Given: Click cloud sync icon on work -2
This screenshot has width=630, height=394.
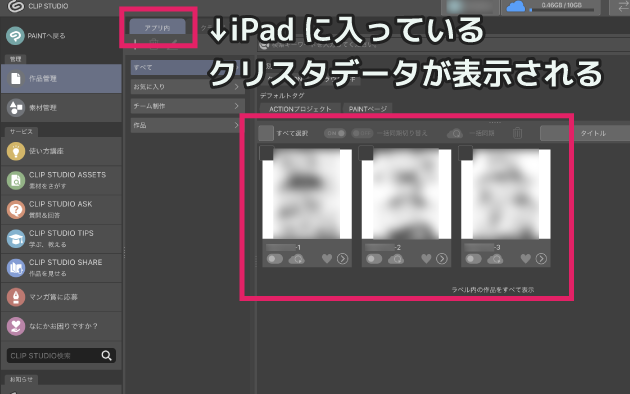Looking at the screenshot, I should [x=396, y=259].
